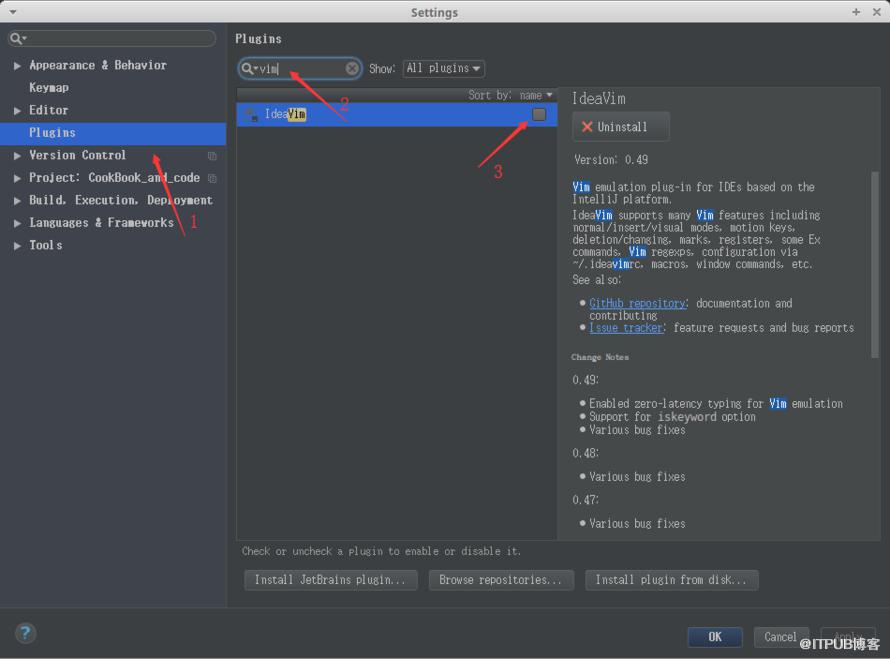Click Install JetBrains plugin button
The image size is (890, 659).
click(x=330, y=580)
